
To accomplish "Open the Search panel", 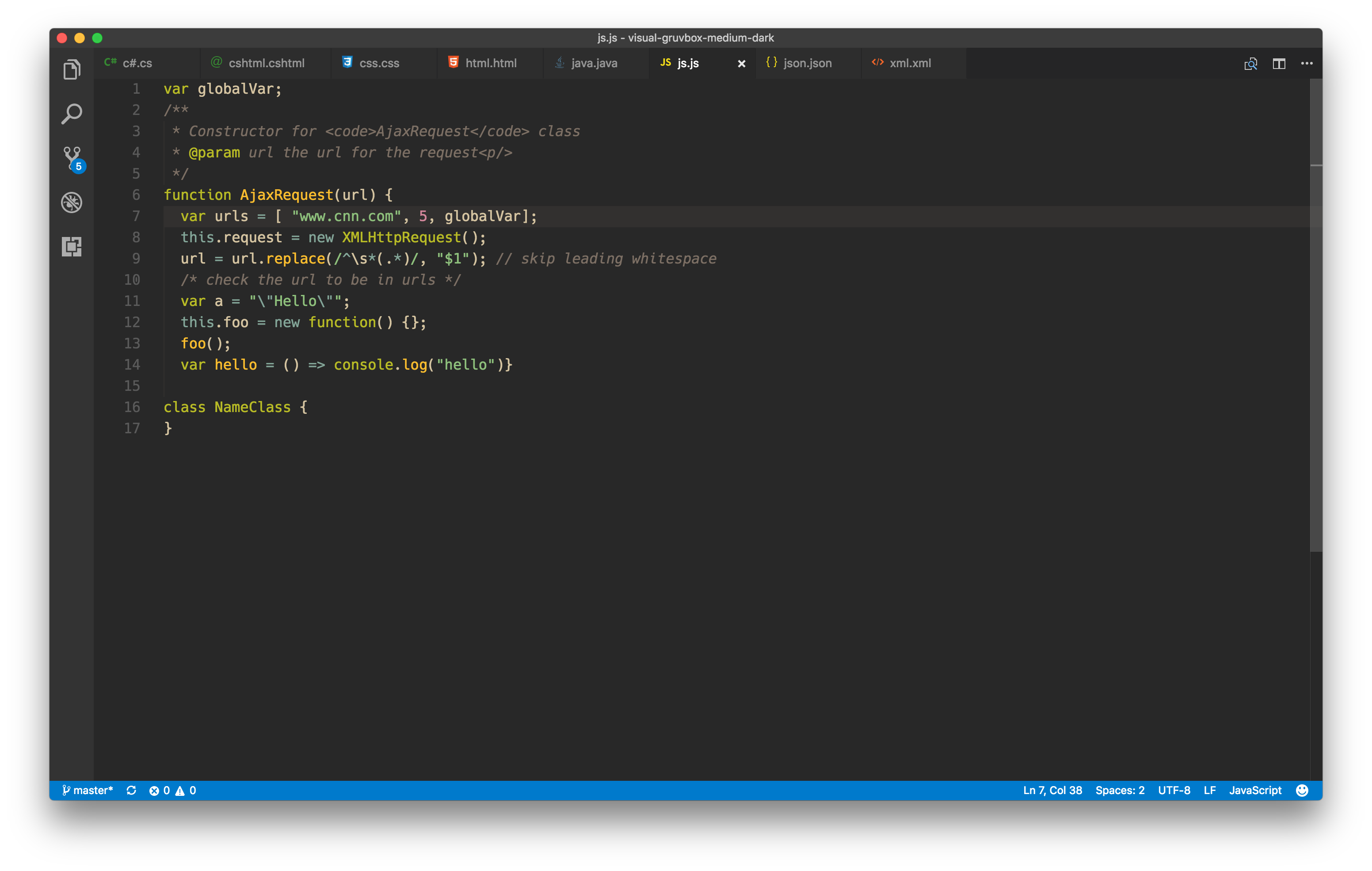I will coord(72,114).
